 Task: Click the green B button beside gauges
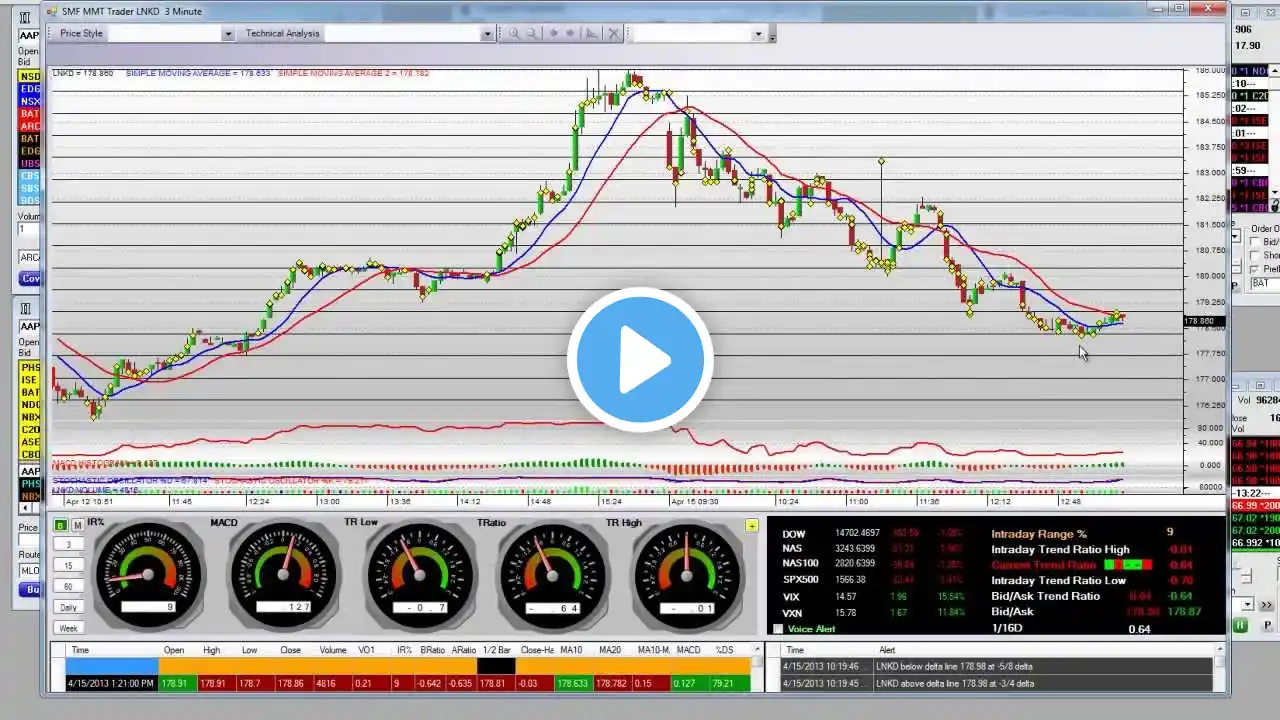pyautogui.click(x=61, y=525)
